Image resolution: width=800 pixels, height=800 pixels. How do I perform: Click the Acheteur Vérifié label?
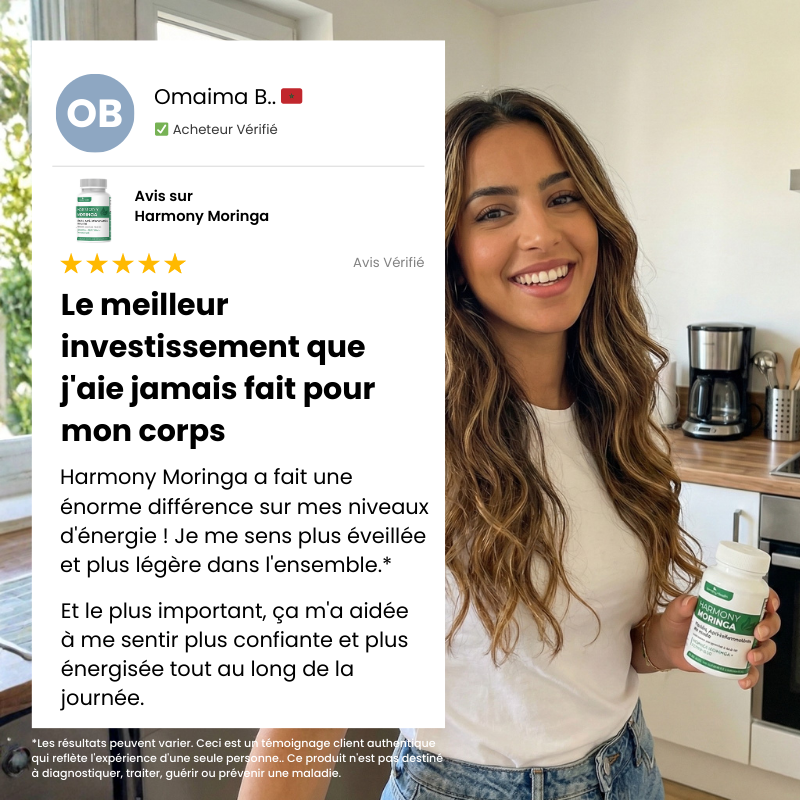point(225,130)
